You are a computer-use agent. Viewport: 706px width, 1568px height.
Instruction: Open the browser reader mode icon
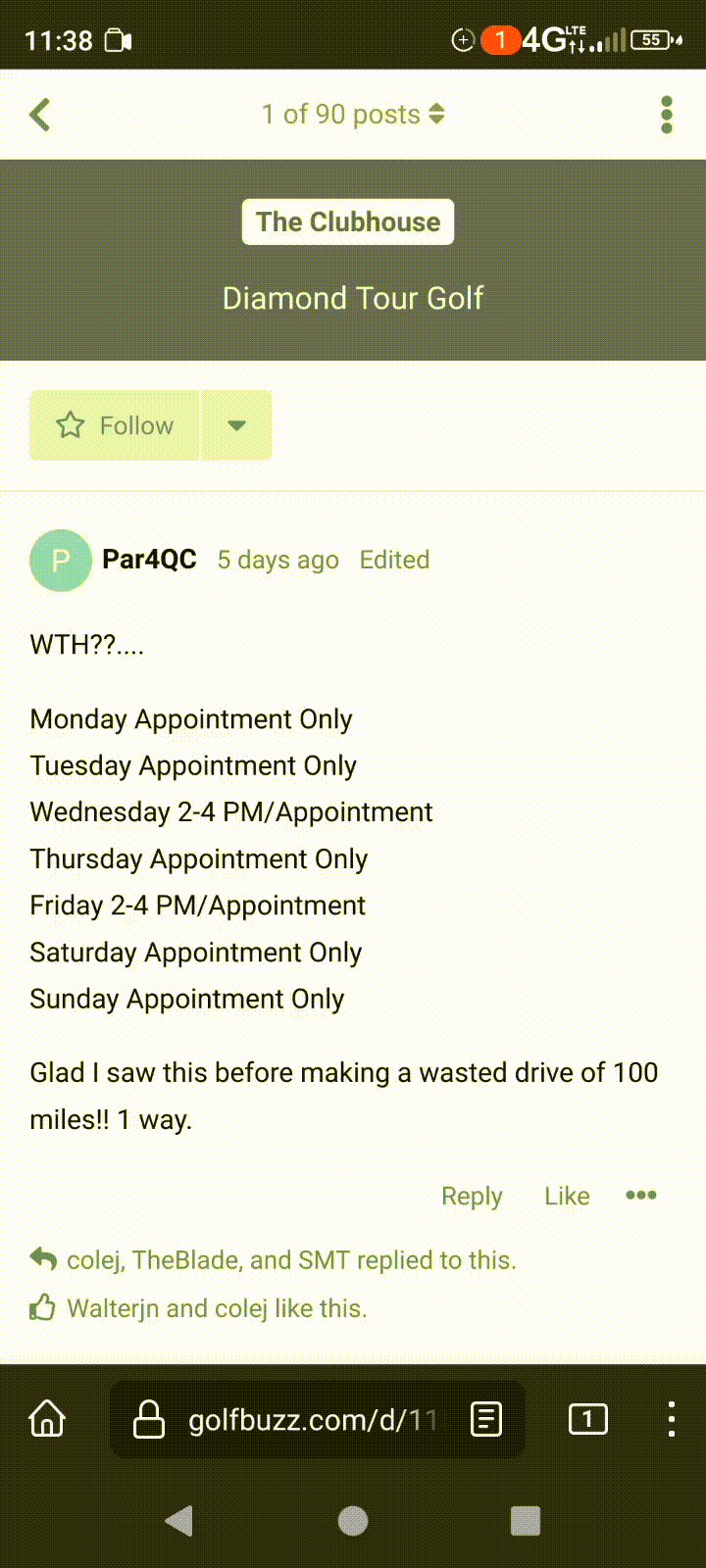click(x=486, y=1418)
